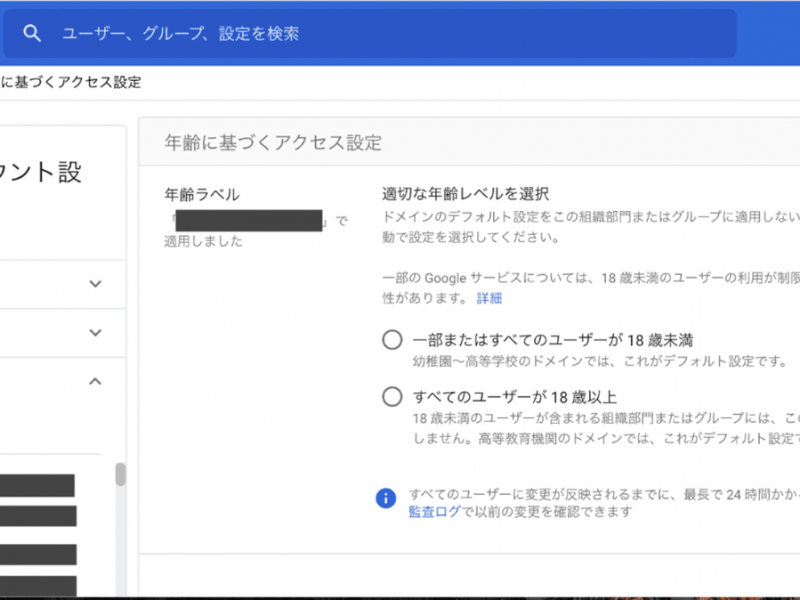This screenshot has width=800, height=600.
Task: Select すべてのユーザーが 18 歳以上 radio button
Action: coord(392,396)
